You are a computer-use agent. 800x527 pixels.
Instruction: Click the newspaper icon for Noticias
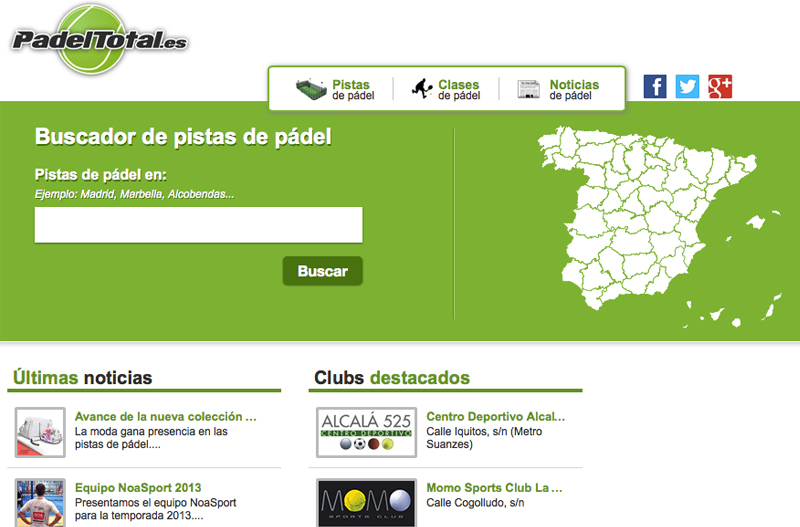click(x=529, y=90)
